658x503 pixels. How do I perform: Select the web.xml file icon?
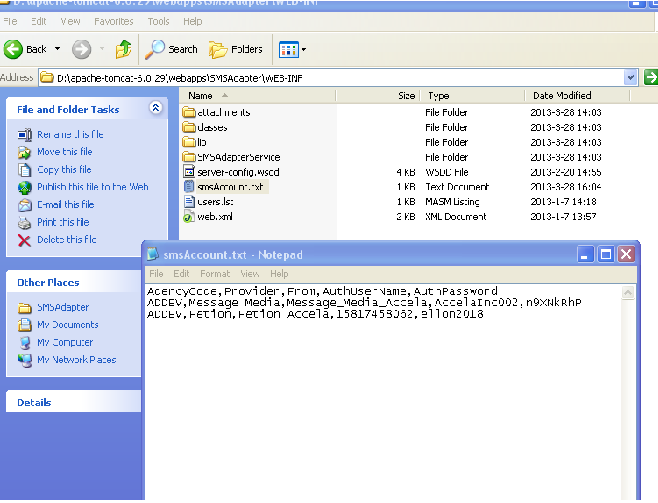click(188, 216)
